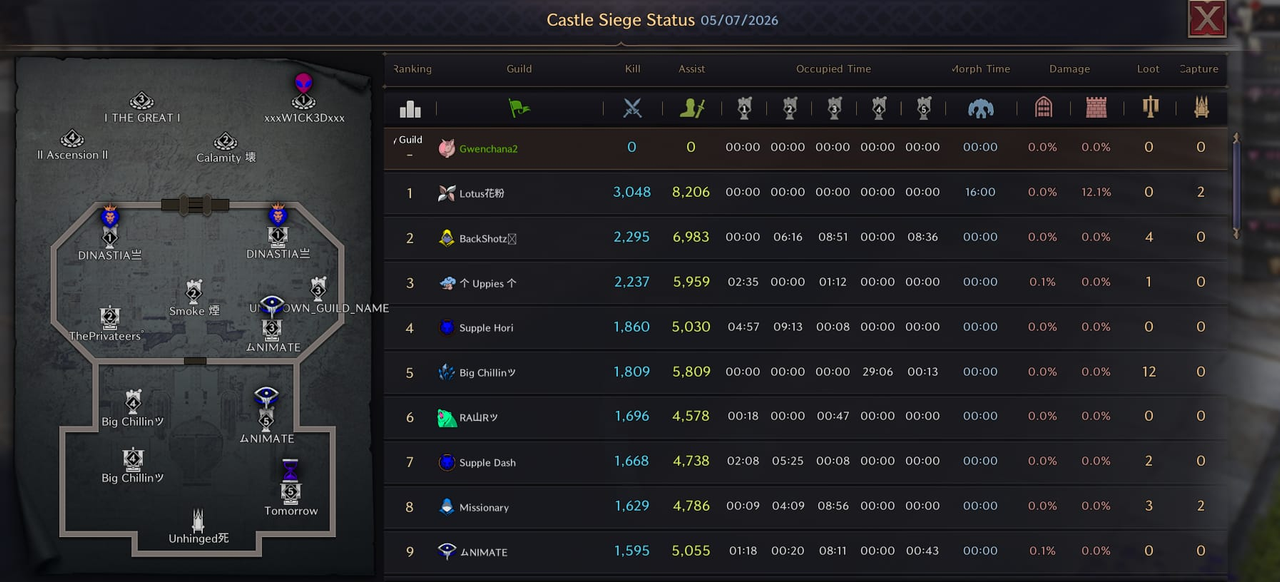Viewport: 1280px width, 582px height.
Task: Sort by the blue Morph Time icon
Action: [x=980, y=108]
